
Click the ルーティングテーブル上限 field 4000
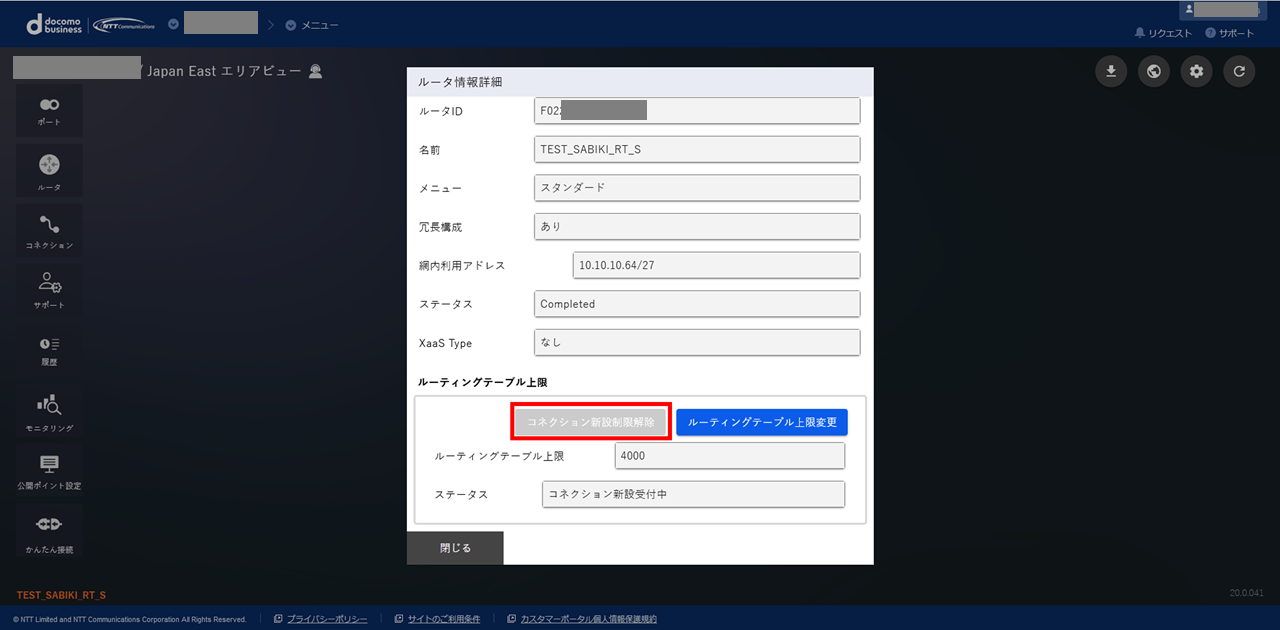point(730,456)
